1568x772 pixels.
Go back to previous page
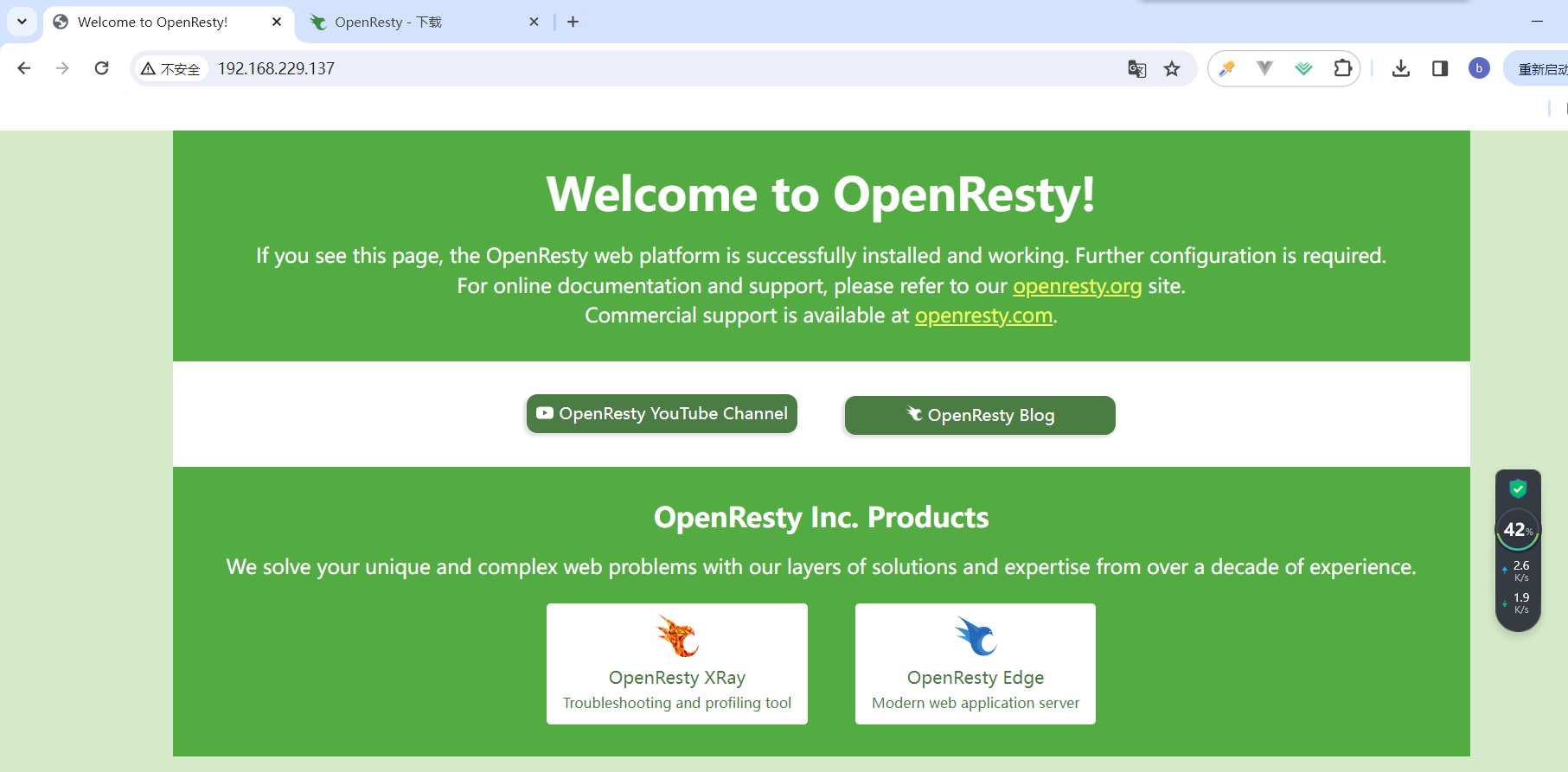coord(24,68)
